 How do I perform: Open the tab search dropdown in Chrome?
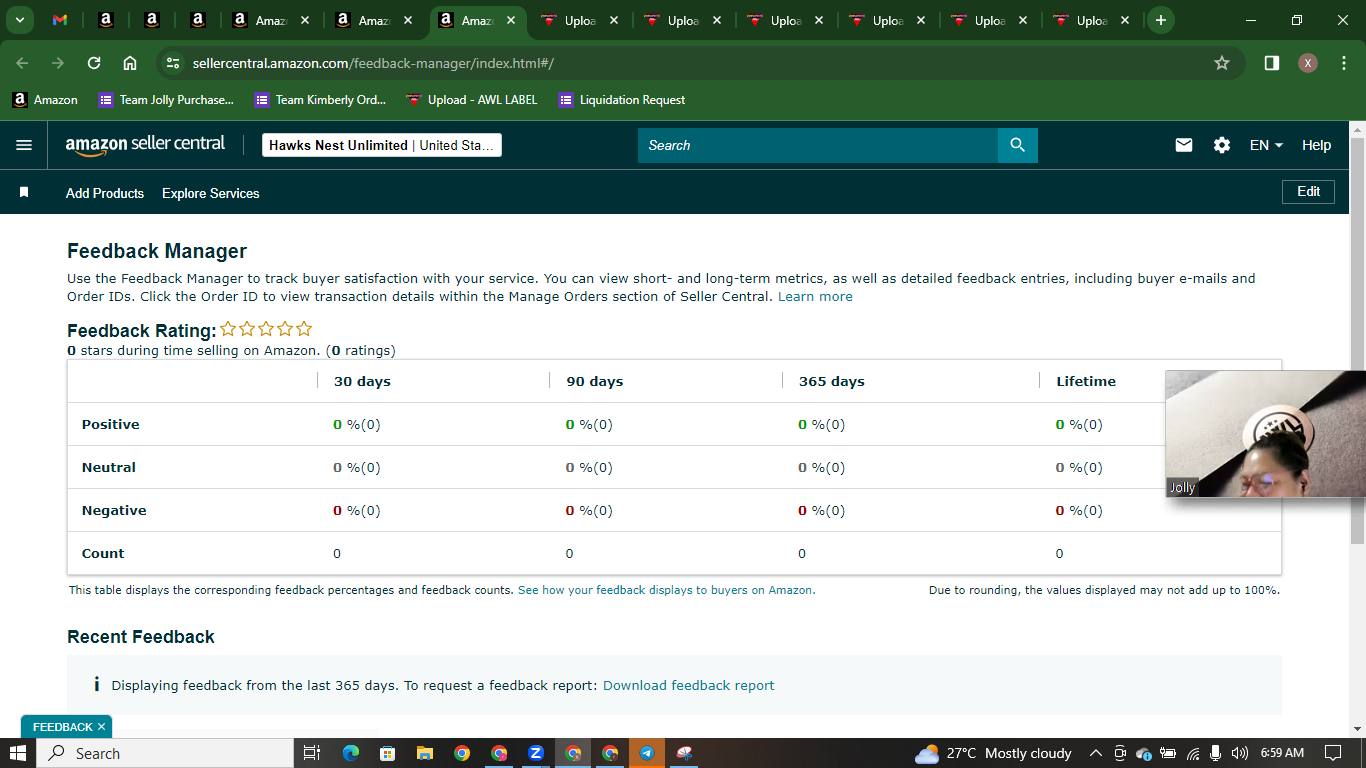[19, 20]
